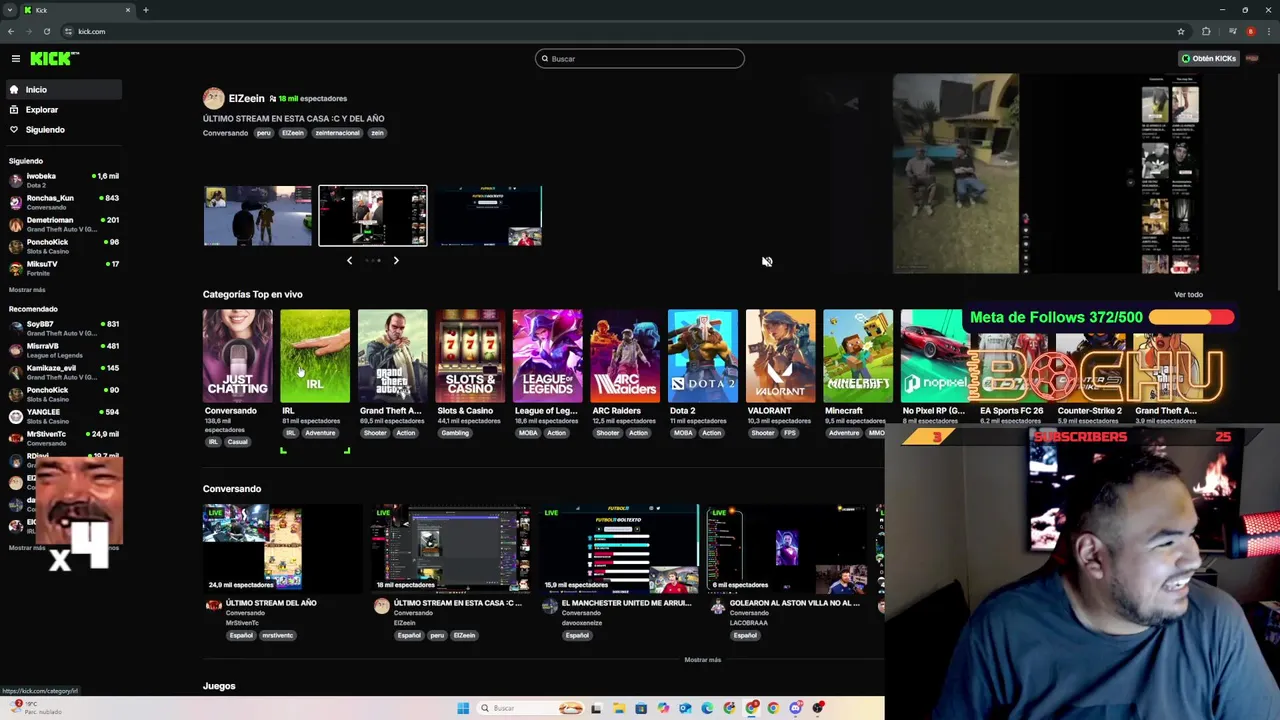Open EL MANCHESTER UNITED ME ARRUI... stream
Screen dimensions: 1280x720
[x=619, y=549]
